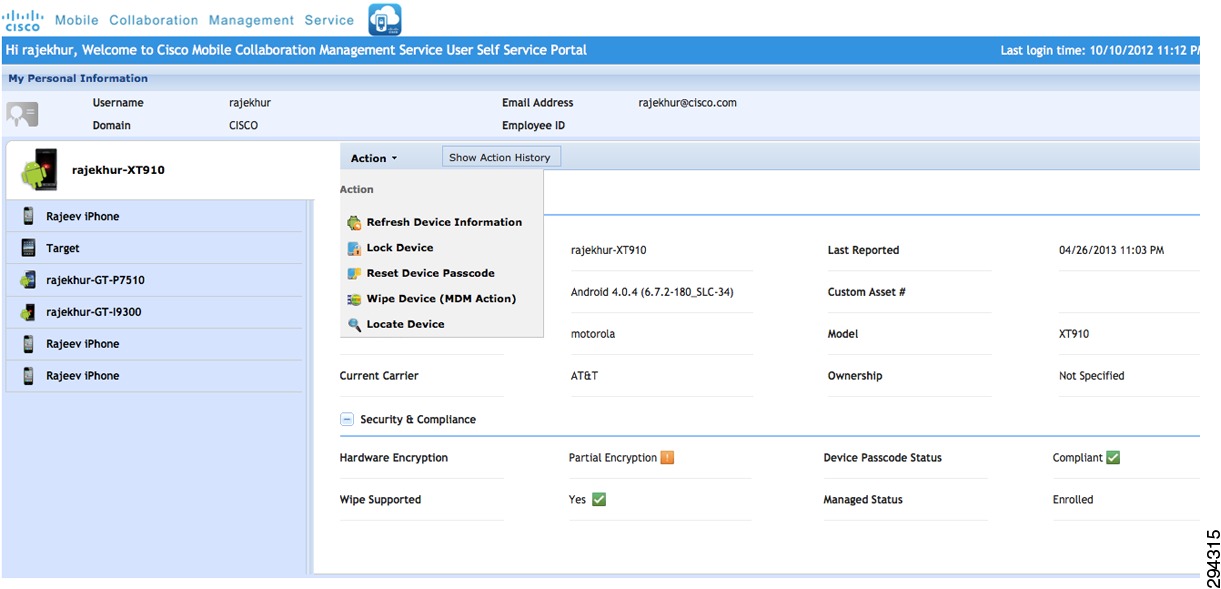Viewport: 1221px width, 589px height.
Task: Collapse the Security & Compliance section
Action: [347, 420]
